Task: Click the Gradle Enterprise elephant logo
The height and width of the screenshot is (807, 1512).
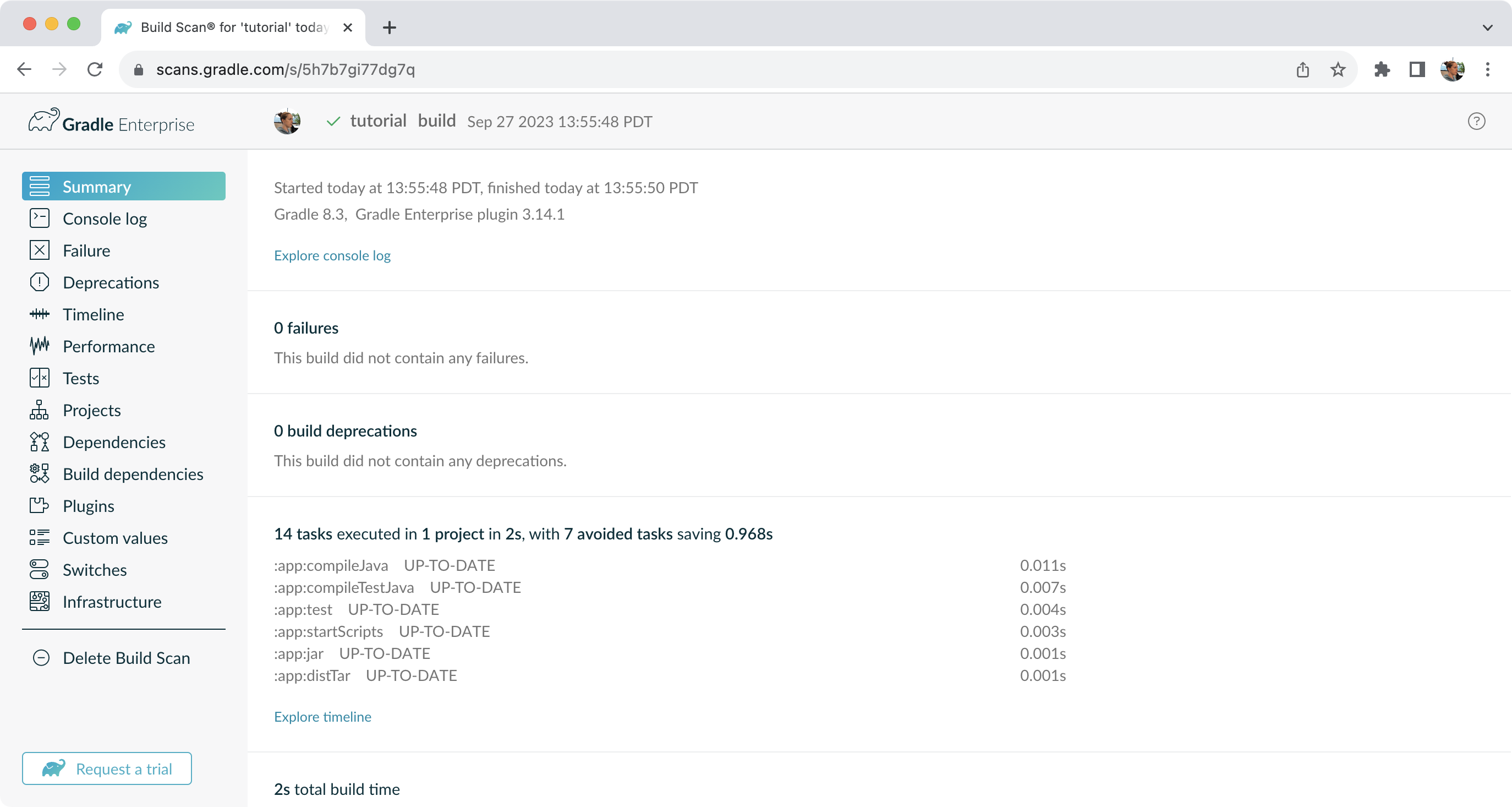Action: coord(44,121)
